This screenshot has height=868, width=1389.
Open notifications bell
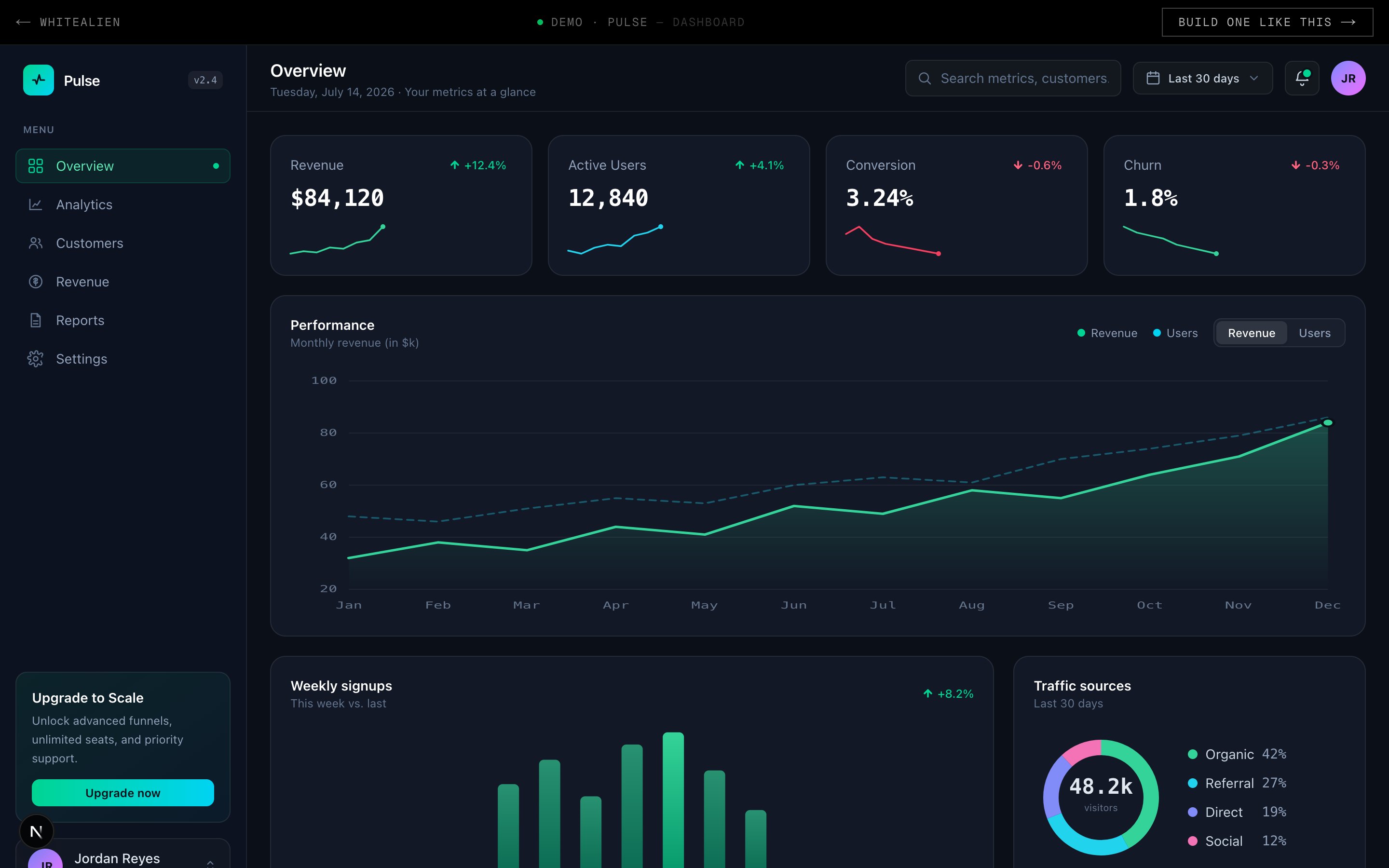point(1302,78)
